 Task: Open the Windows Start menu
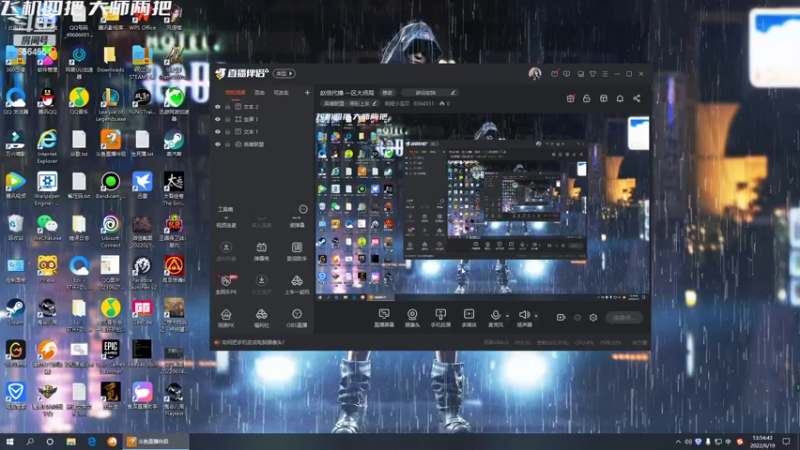click(10, 441)
